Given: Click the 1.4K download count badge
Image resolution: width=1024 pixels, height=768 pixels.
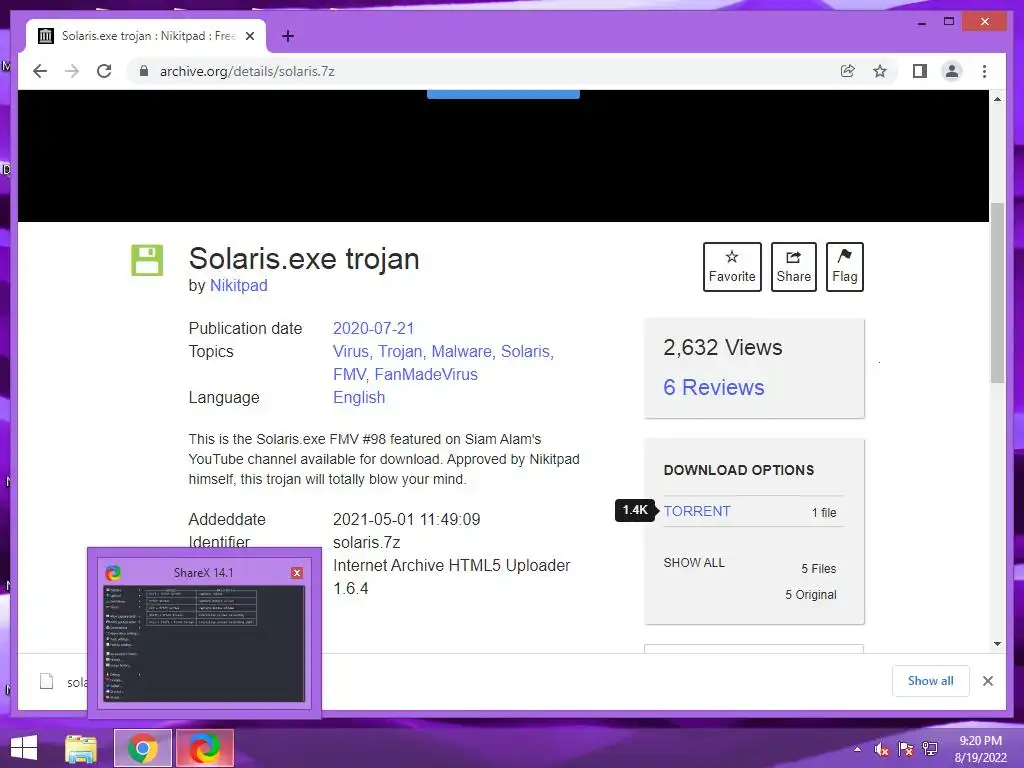Looking at the screenshot, I should [634, 510].
